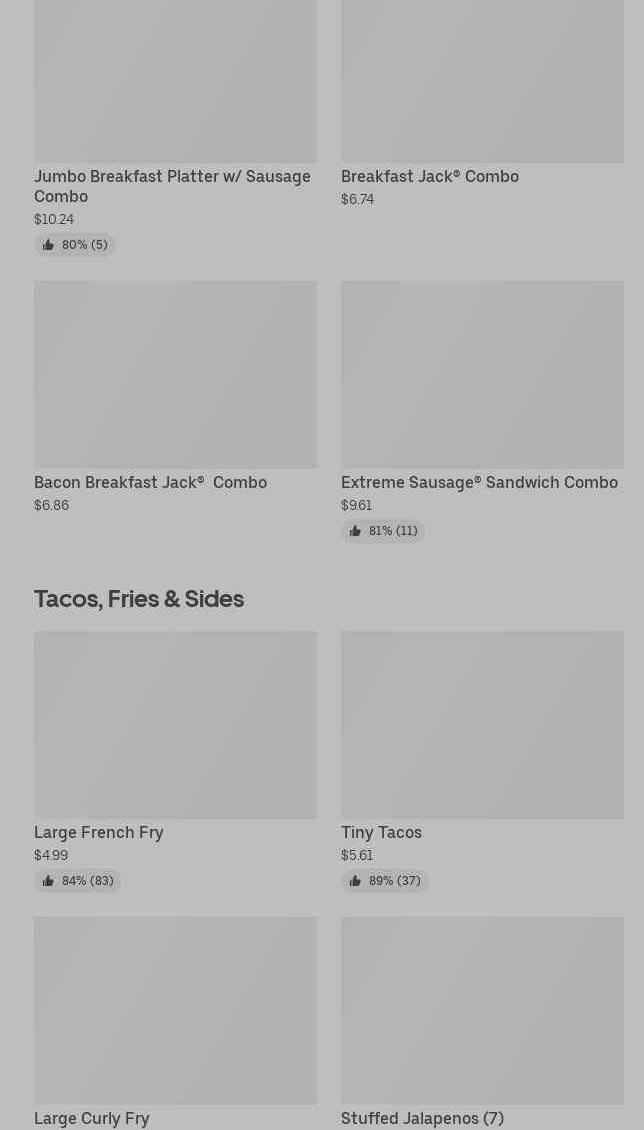Select Stuffed Jalapenos (7) item name
The height and width of the screenshot is (1130, 644).
[422, 1118]
